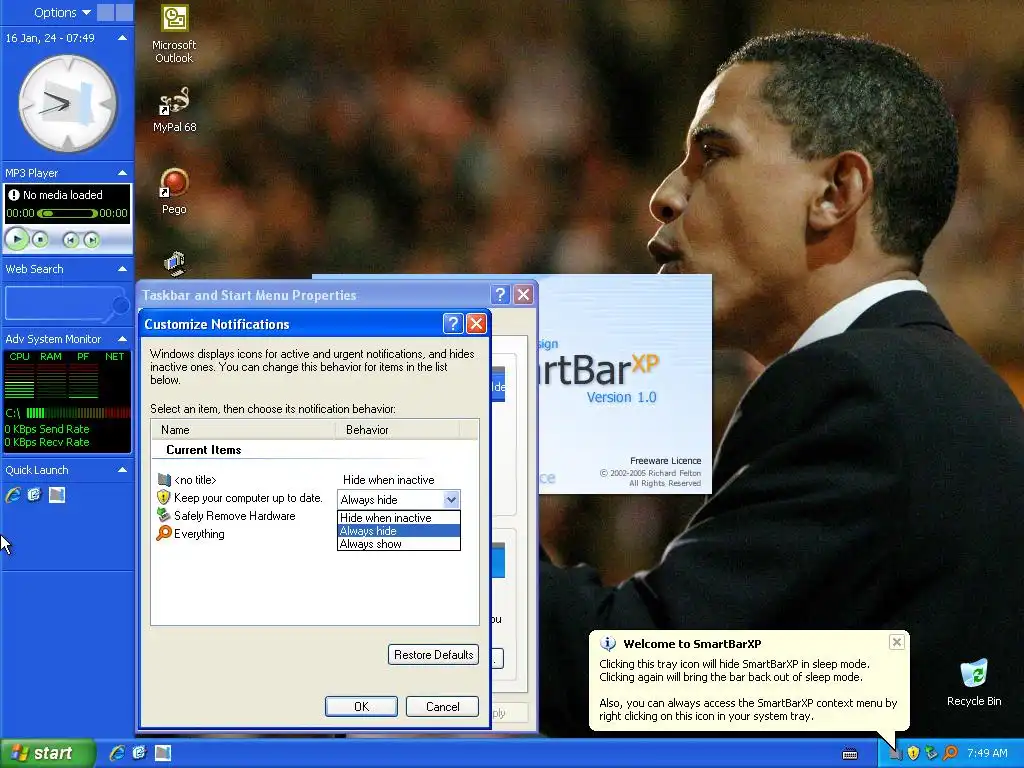Click Help button in Customize Notifications title bar
The width and height of the screenshot is (1024, 768).
(x=453, y=324)
